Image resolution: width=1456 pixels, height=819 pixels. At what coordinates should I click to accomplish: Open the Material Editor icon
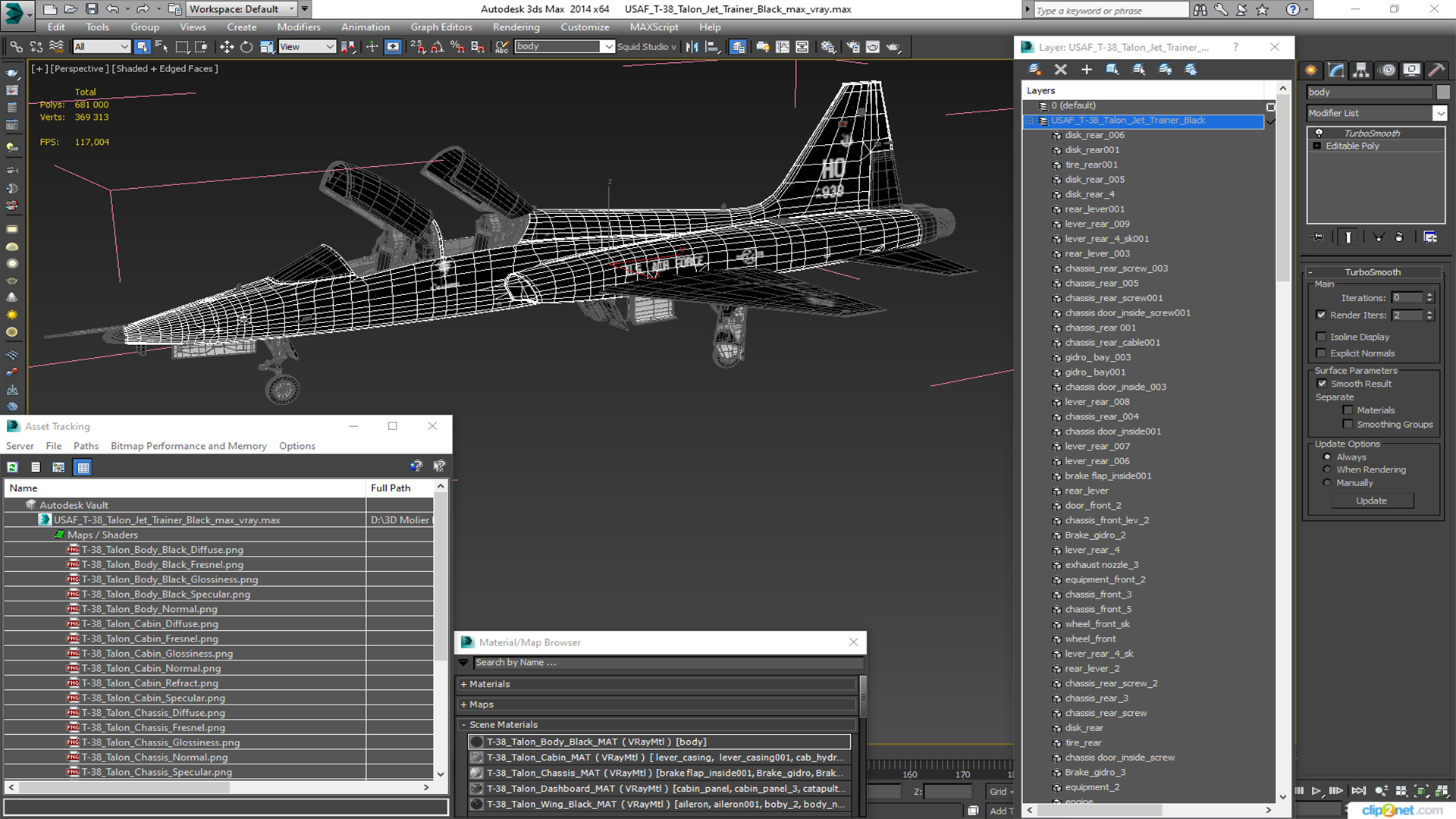click(827, 47)
